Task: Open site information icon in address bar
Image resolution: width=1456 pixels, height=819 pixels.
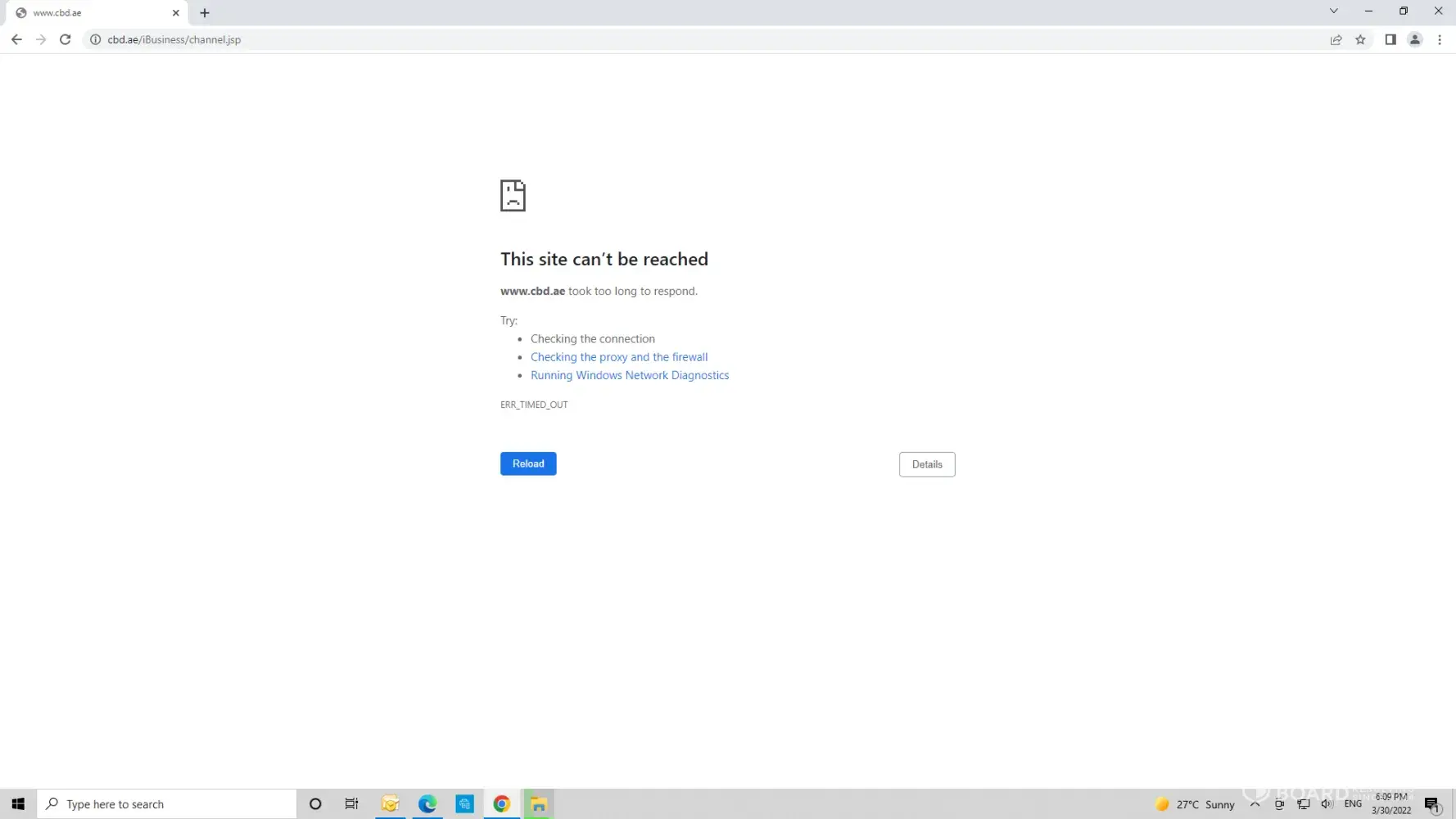Action: [x=95, y=39]
